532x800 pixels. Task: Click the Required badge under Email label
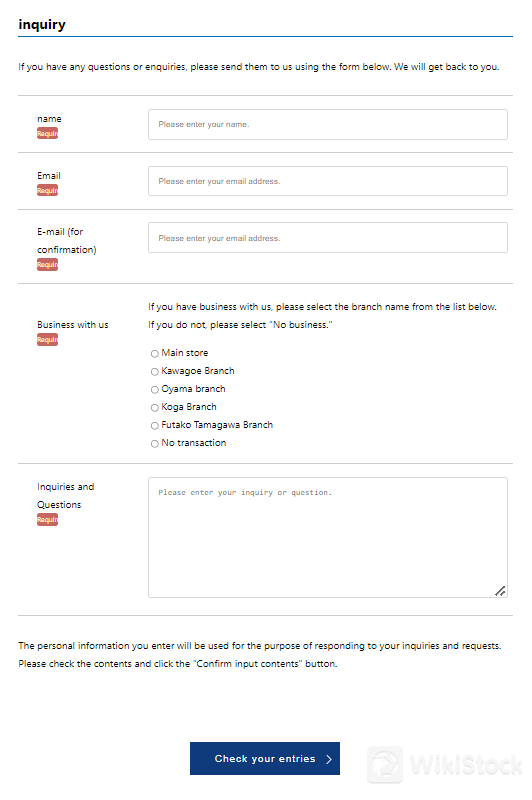[x=47, y=190]
